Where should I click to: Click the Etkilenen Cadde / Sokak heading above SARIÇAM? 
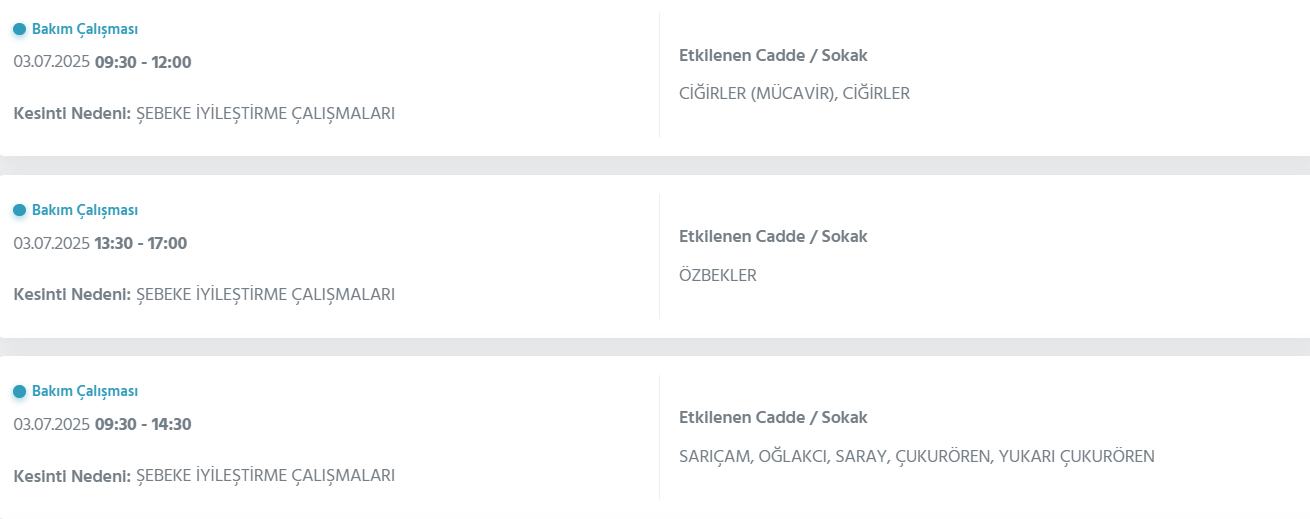point(773,417)
